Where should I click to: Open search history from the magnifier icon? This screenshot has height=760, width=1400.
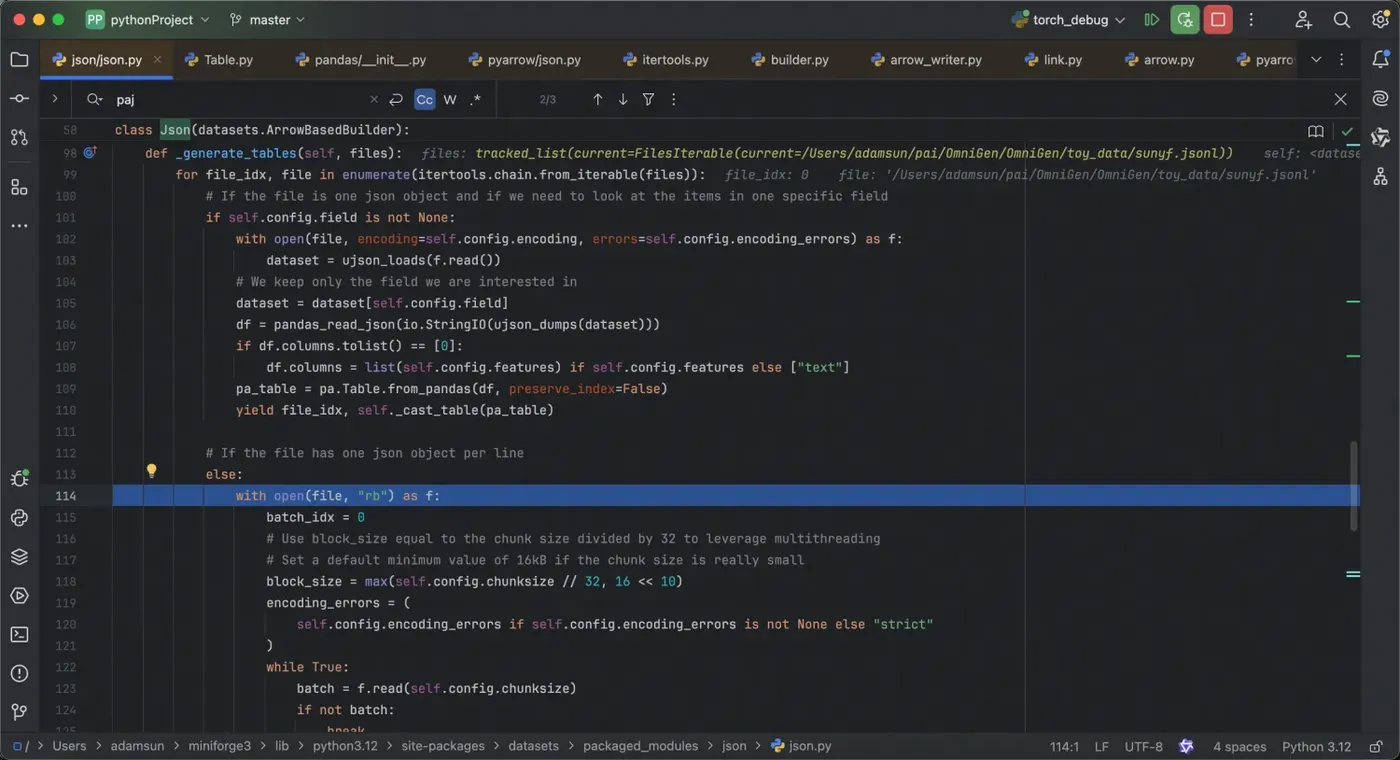[x=95, y=99]
